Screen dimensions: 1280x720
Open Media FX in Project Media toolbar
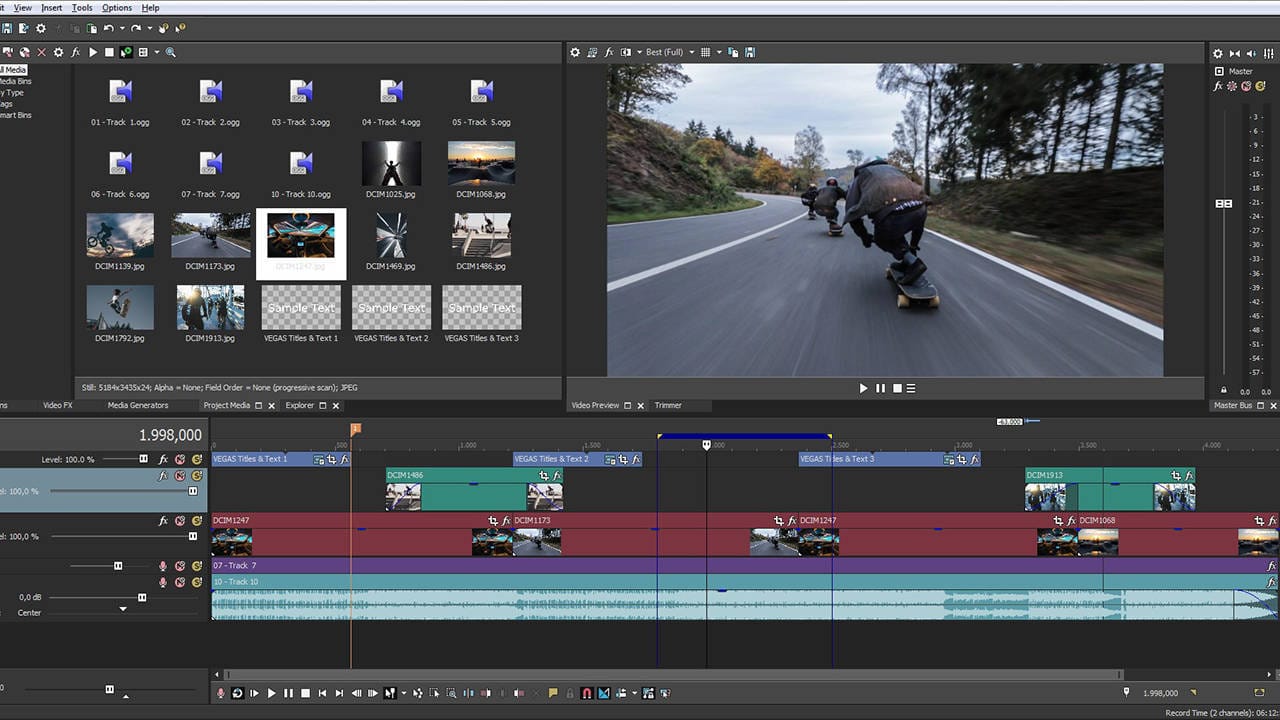coord(75,52)
